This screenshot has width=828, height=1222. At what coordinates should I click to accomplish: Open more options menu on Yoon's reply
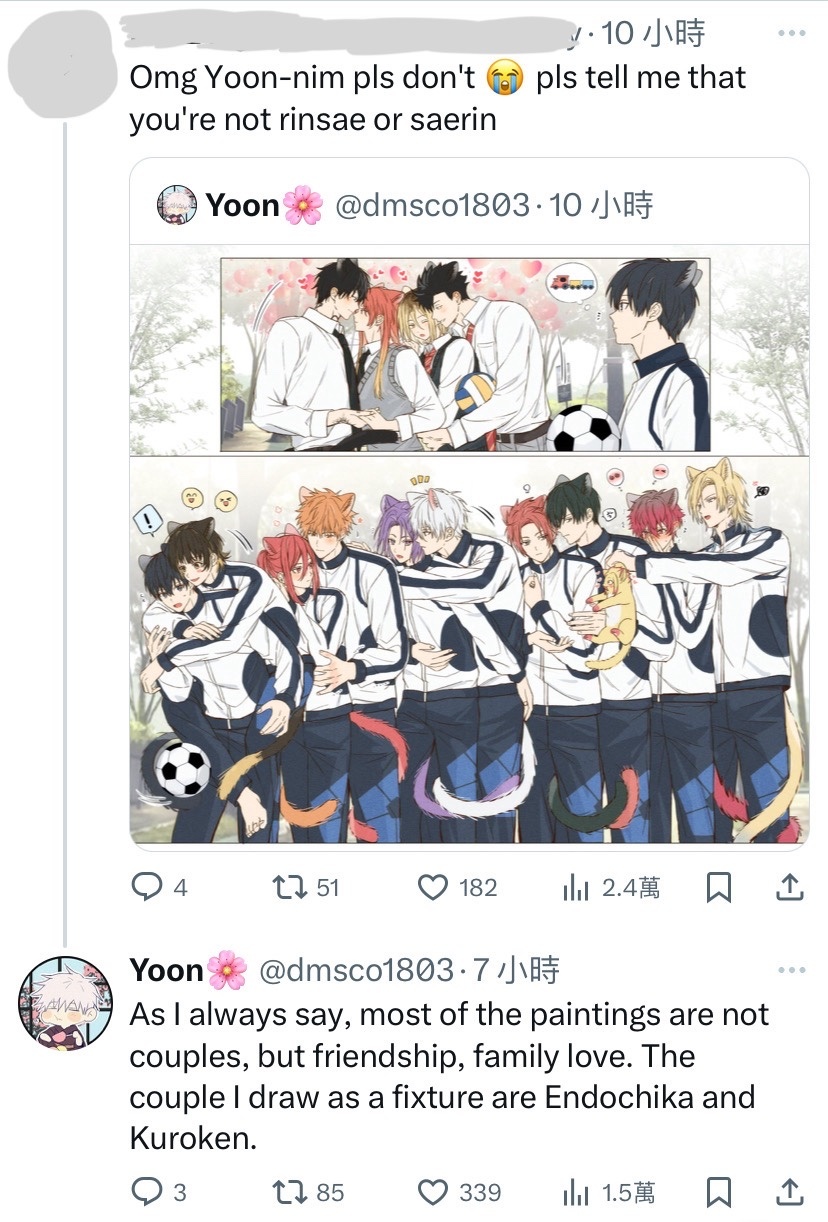(x=791, y=971)
